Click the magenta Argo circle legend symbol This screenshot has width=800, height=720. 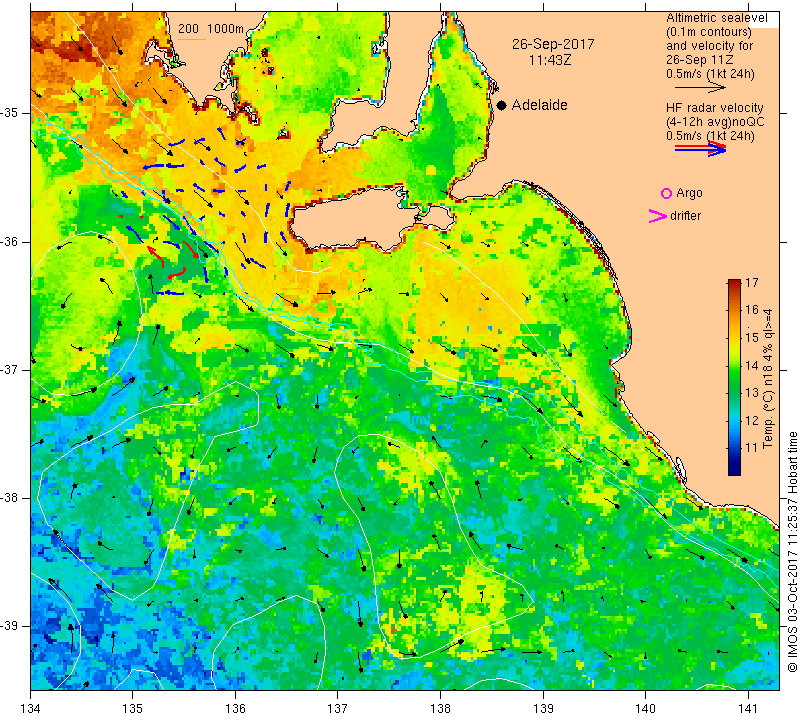click(666, 193)
